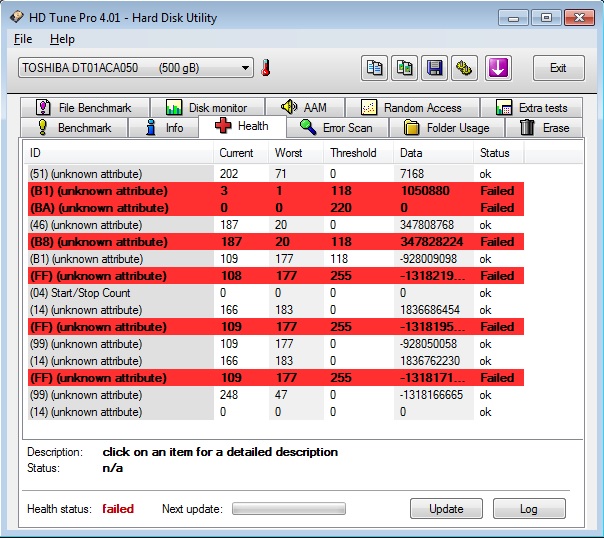
Task: Open the TOSHIBA DT01ACA050 drive dropdown
Action: [x=136, y=68]
